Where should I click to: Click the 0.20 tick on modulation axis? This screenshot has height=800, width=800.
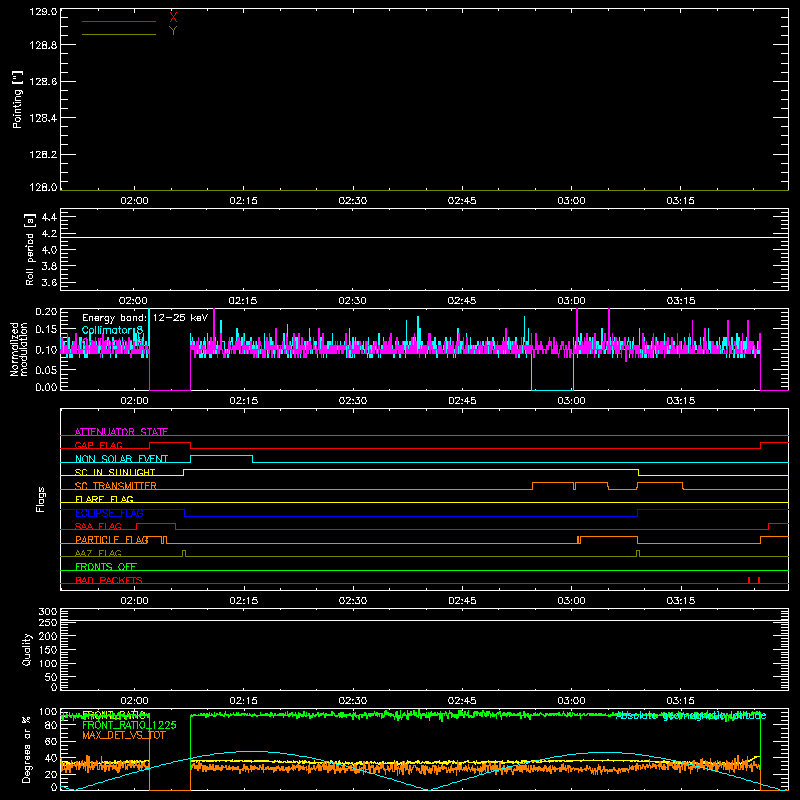point(47,311)
